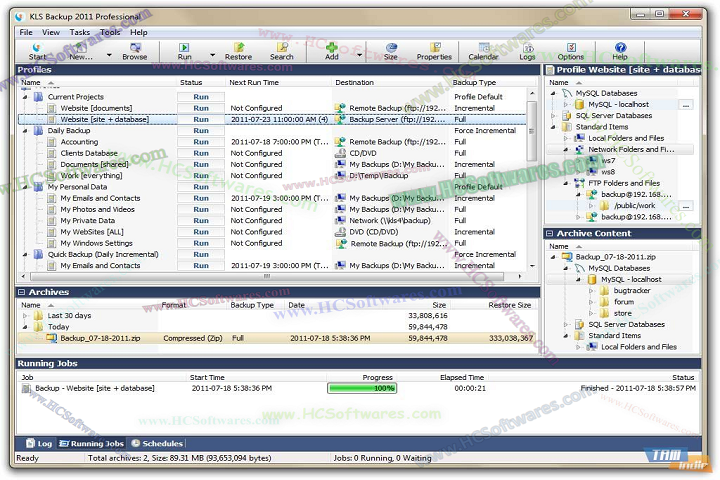Select SQL Server Databases in profile panel

point(614,116)
